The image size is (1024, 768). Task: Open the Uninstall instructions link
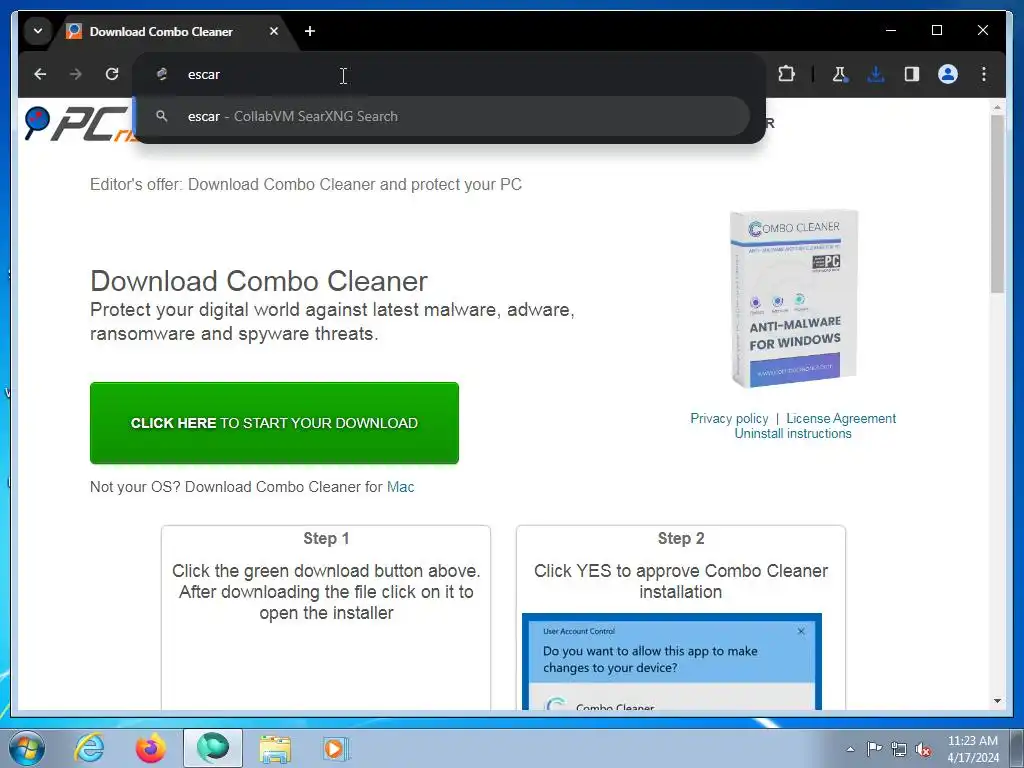(793, 434)
